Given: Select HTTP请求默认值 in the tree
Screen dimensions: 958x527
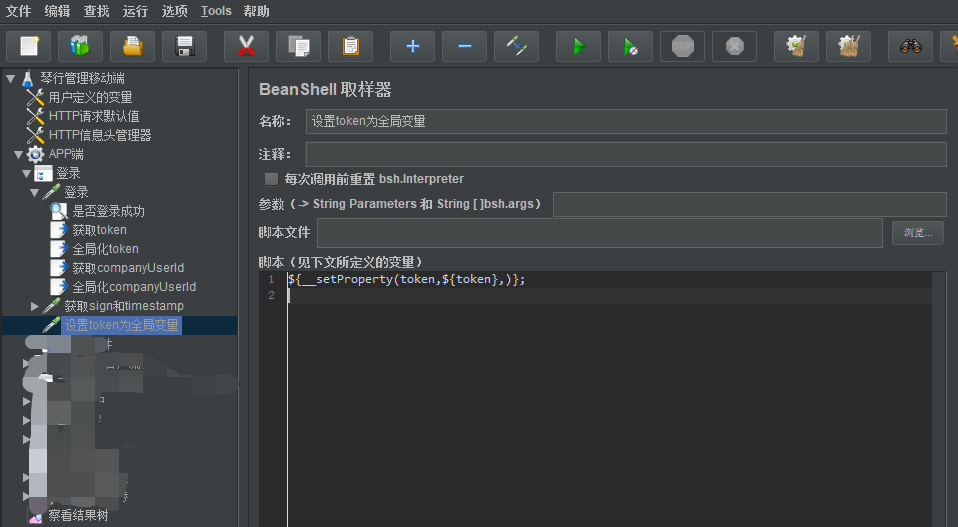Looking at the screenshot, I should click(94, 117).
